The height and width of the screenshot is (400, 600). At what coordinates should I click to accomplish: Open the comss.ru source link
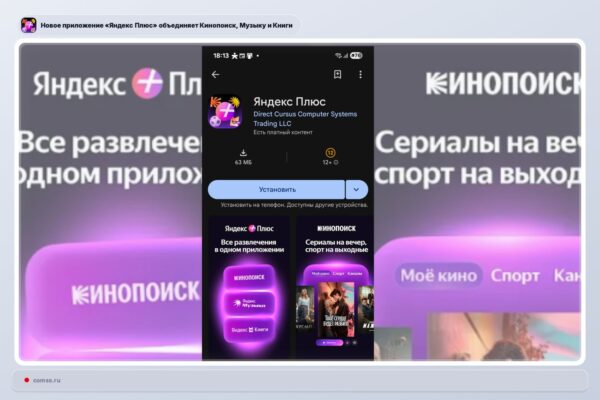click(47, 380)
